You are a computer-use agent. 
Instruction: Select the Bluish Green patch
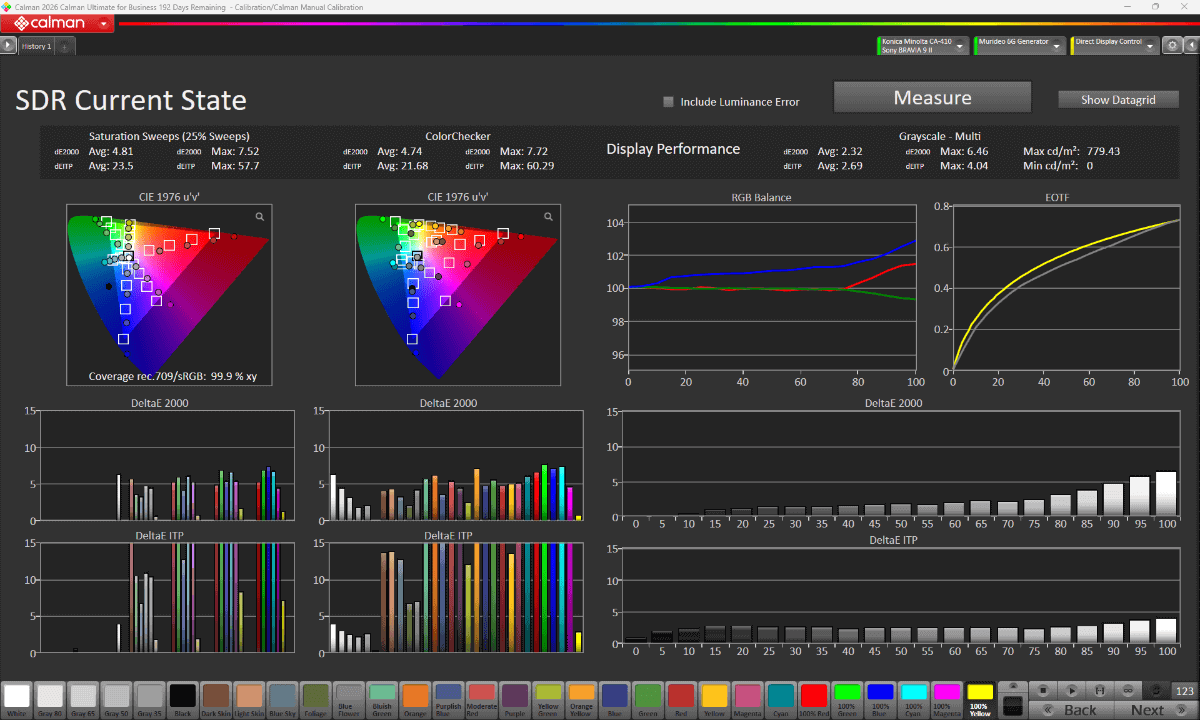point(381,699)
